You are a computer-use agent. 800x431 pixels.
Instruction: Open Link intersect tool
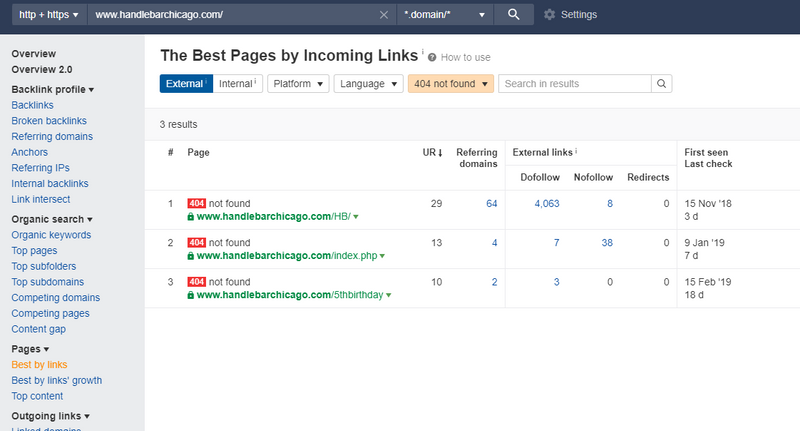[41, 199]
